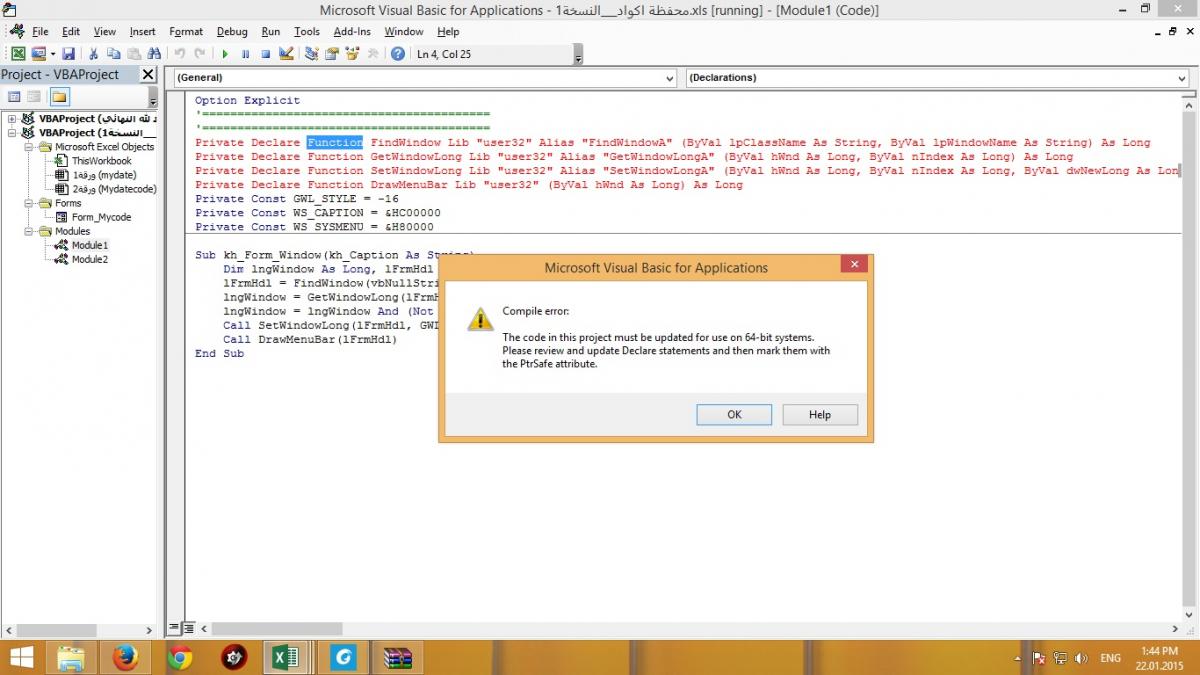Open the Tools menu

tap(307, 32)
